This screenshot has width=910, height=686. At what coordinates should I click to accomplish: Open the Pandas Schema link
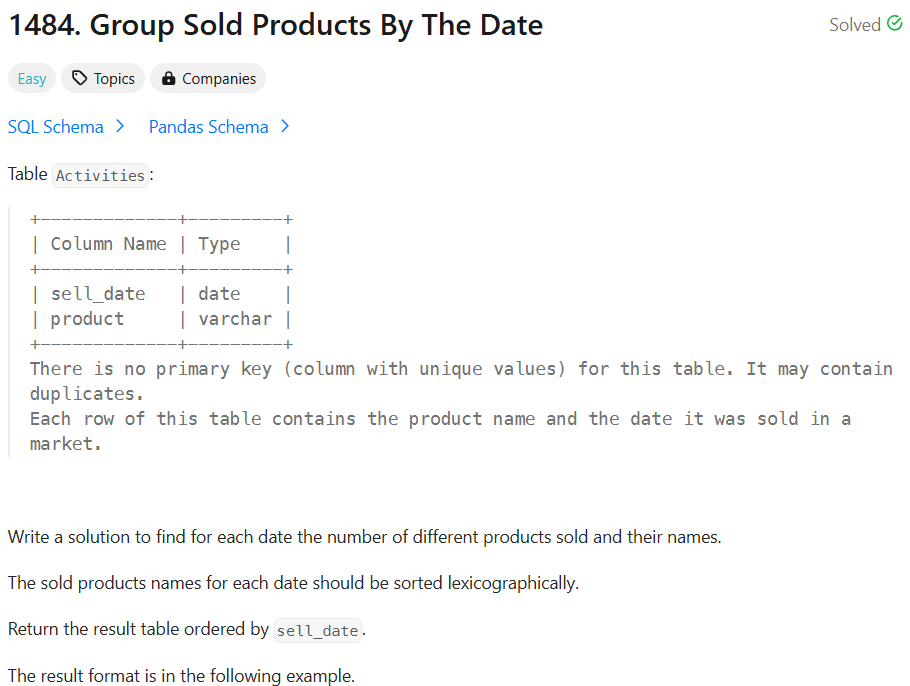click(x=208, y=127)
